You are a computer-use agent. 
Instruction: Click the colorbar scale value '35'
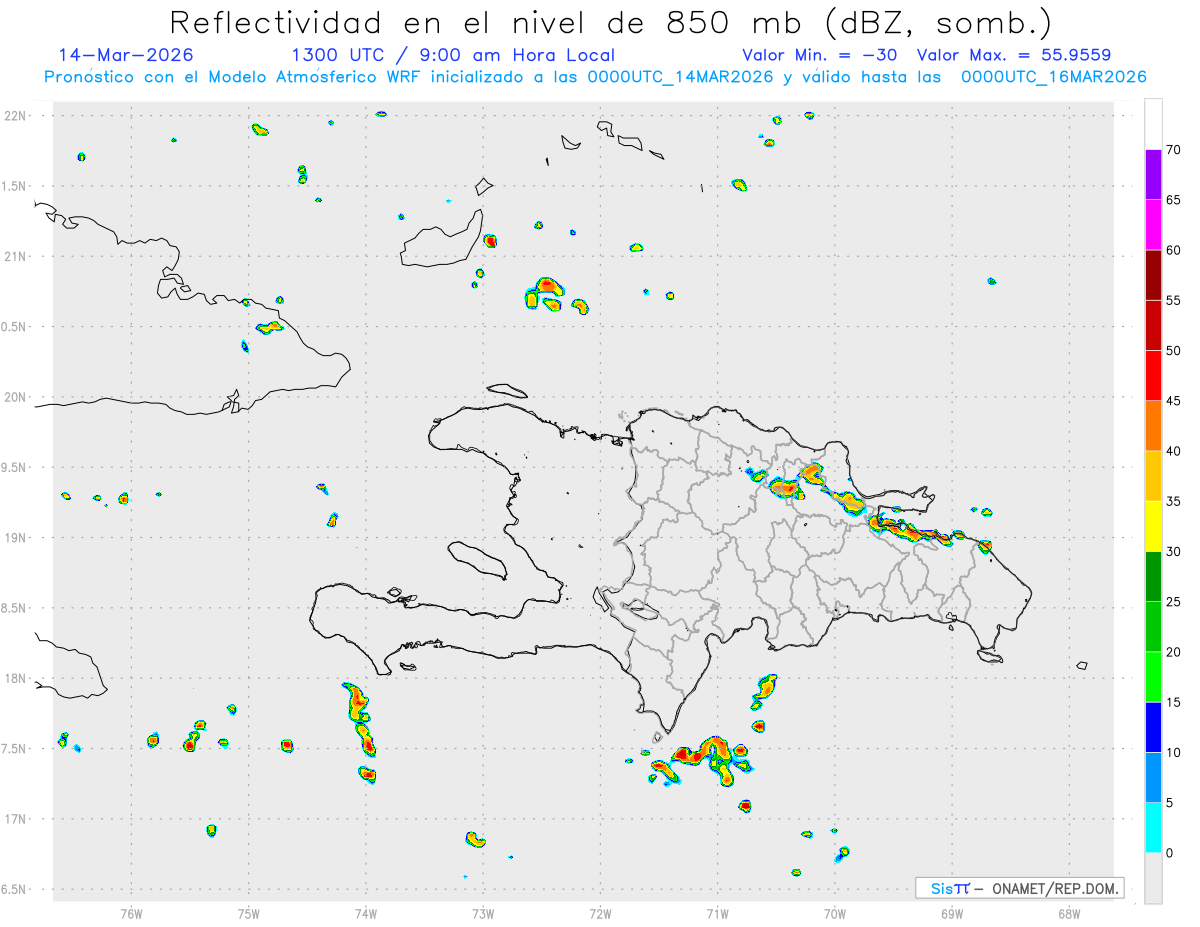[x=1174, y=501]
